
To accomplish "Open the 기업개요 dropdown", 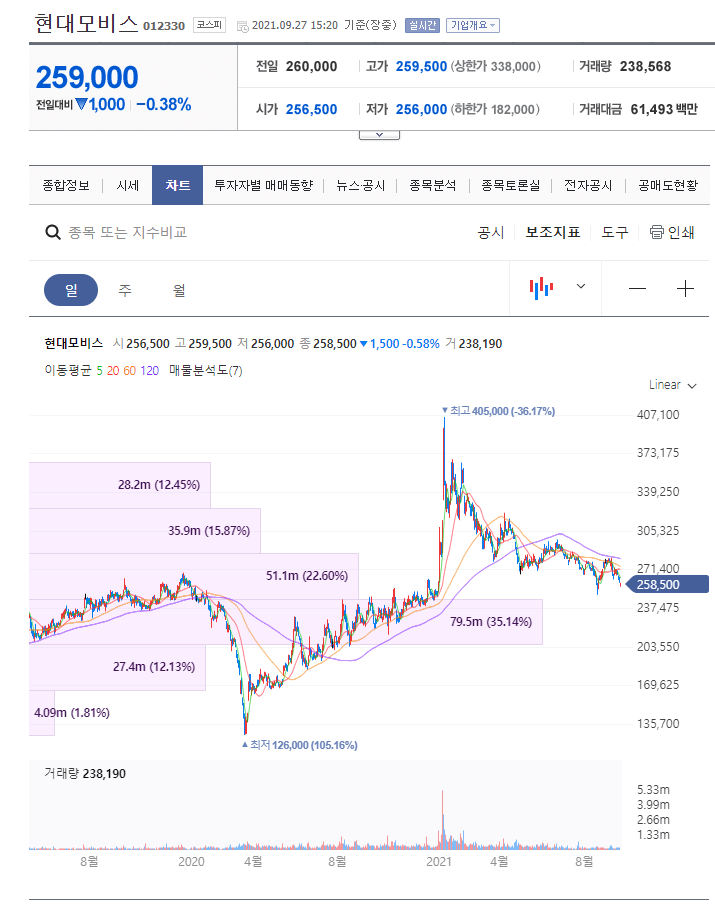I will 473,26.
